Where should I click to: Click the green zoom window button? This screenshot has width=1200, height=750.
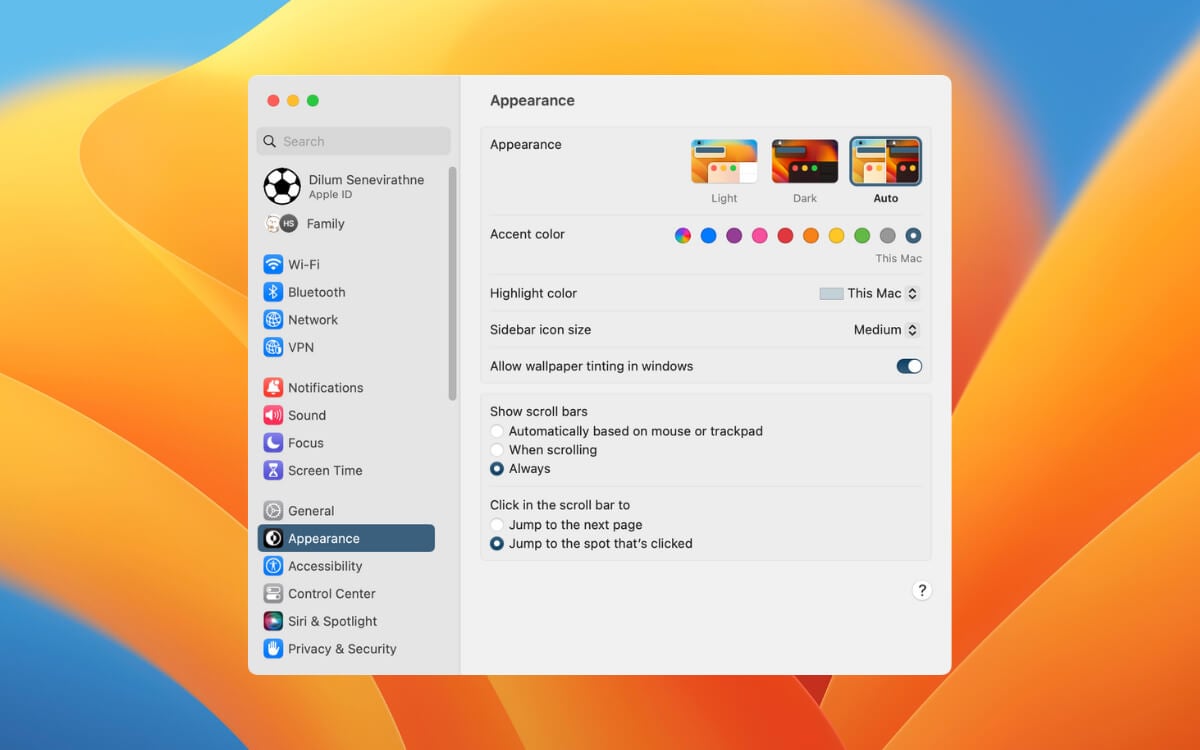point(313,101)
